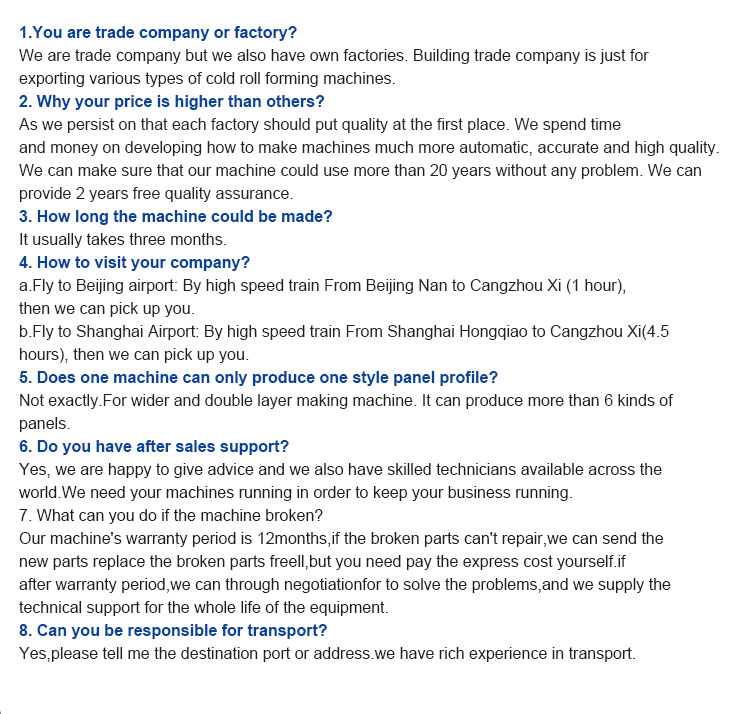Click 'It usually takes three months.' answer

point(123,240)
